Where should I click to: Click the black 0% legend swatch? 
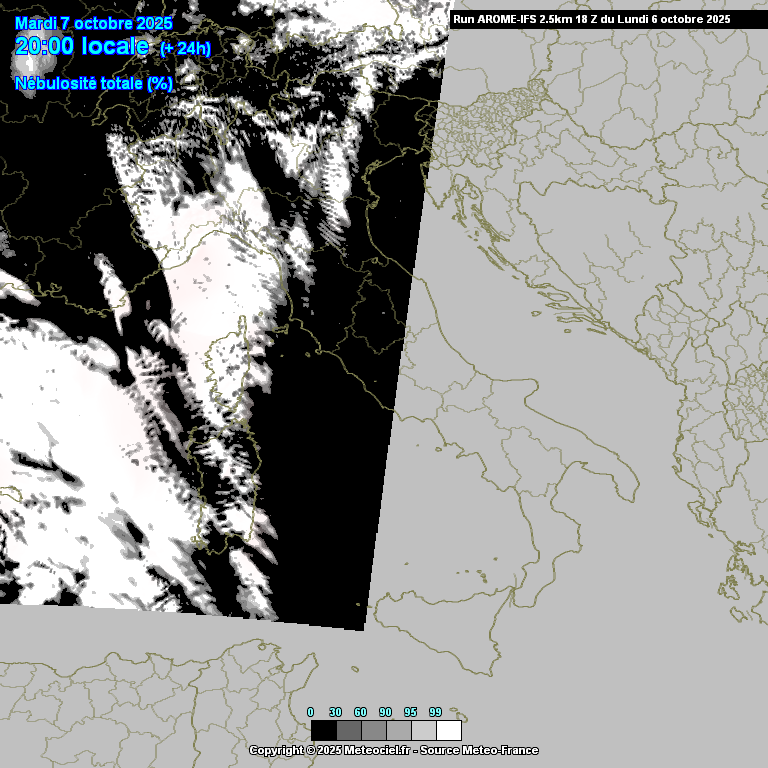coord(324,730)
